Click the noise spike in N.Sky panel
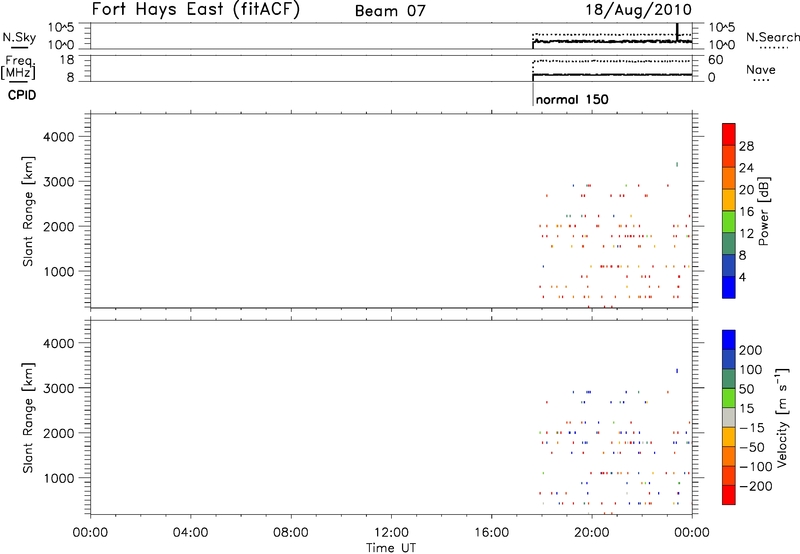The width and height of the screenshot is (800, 554). (677, 32)
